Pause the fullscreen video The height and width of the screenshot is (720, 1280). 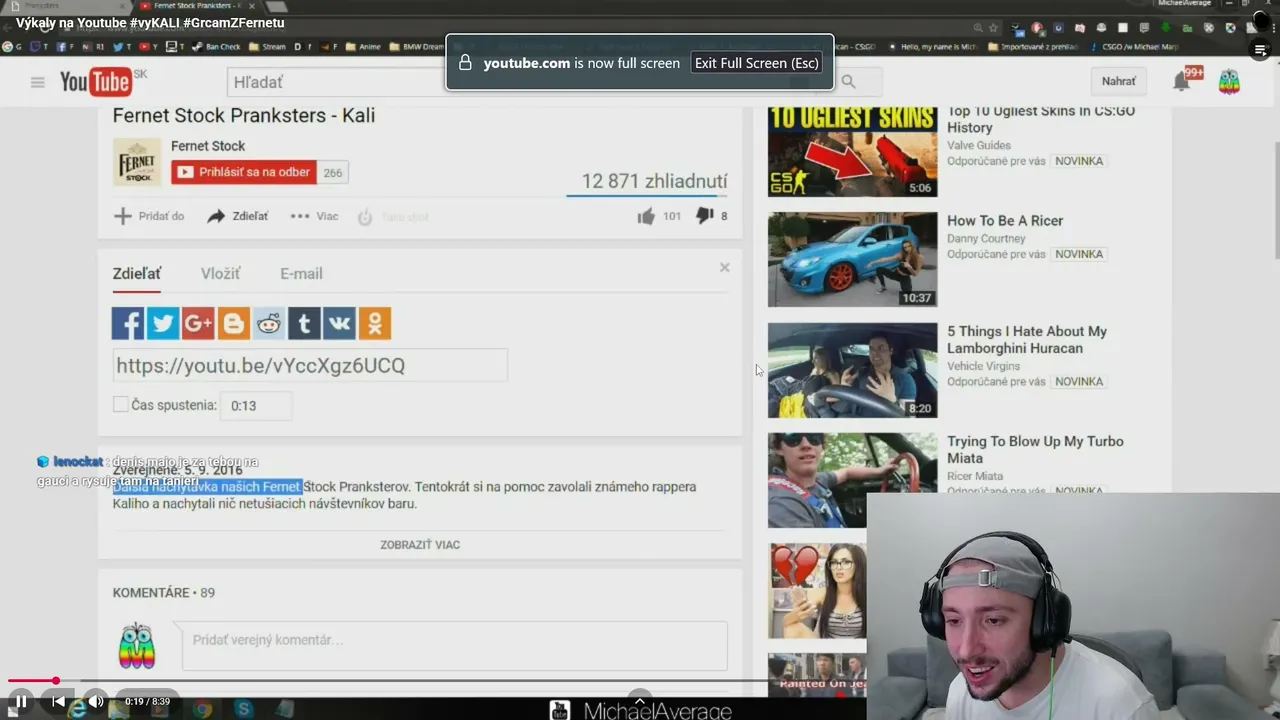pos(20,702)
